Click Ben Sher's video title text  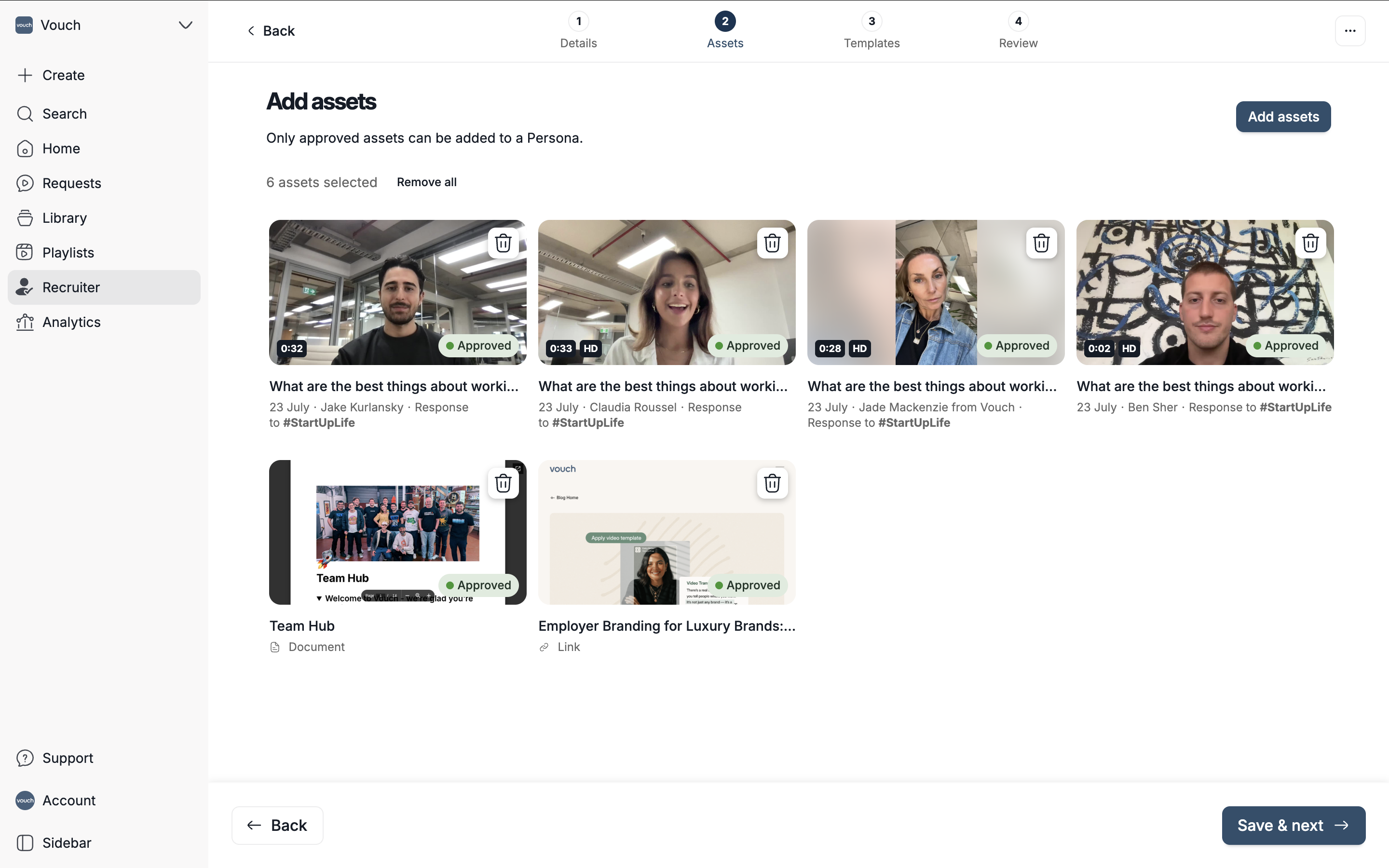[x=1201, y=386]
